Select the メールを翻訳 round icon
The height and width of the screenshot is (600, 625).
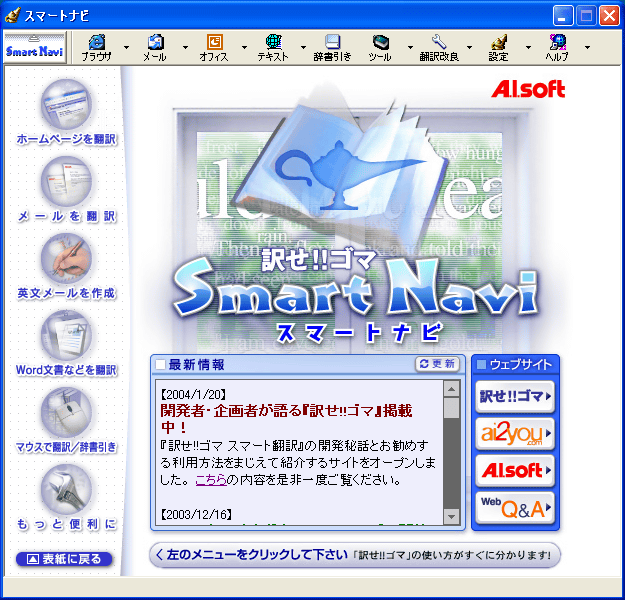pos(66,181)
